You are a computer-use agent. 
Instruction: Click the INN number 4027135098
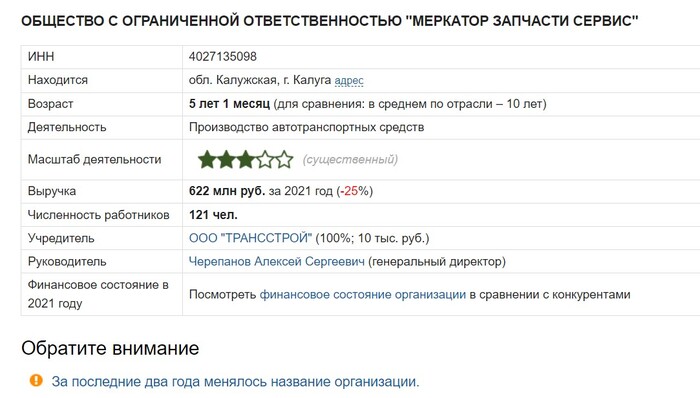point(223,57)
